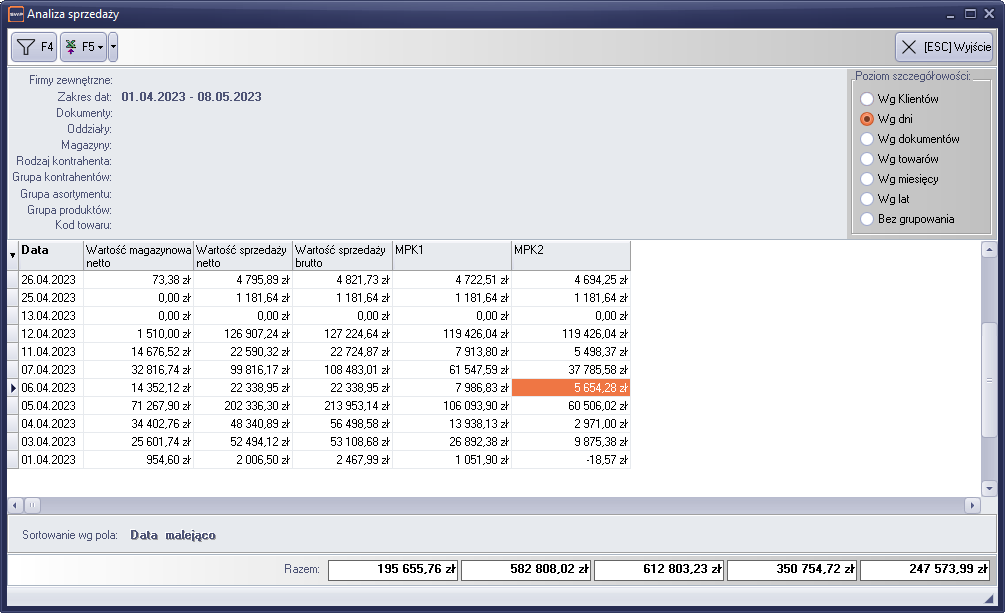Click the scroll up arrow of the table
Viewport: 1005px width, 613px height.
point(989,250)
